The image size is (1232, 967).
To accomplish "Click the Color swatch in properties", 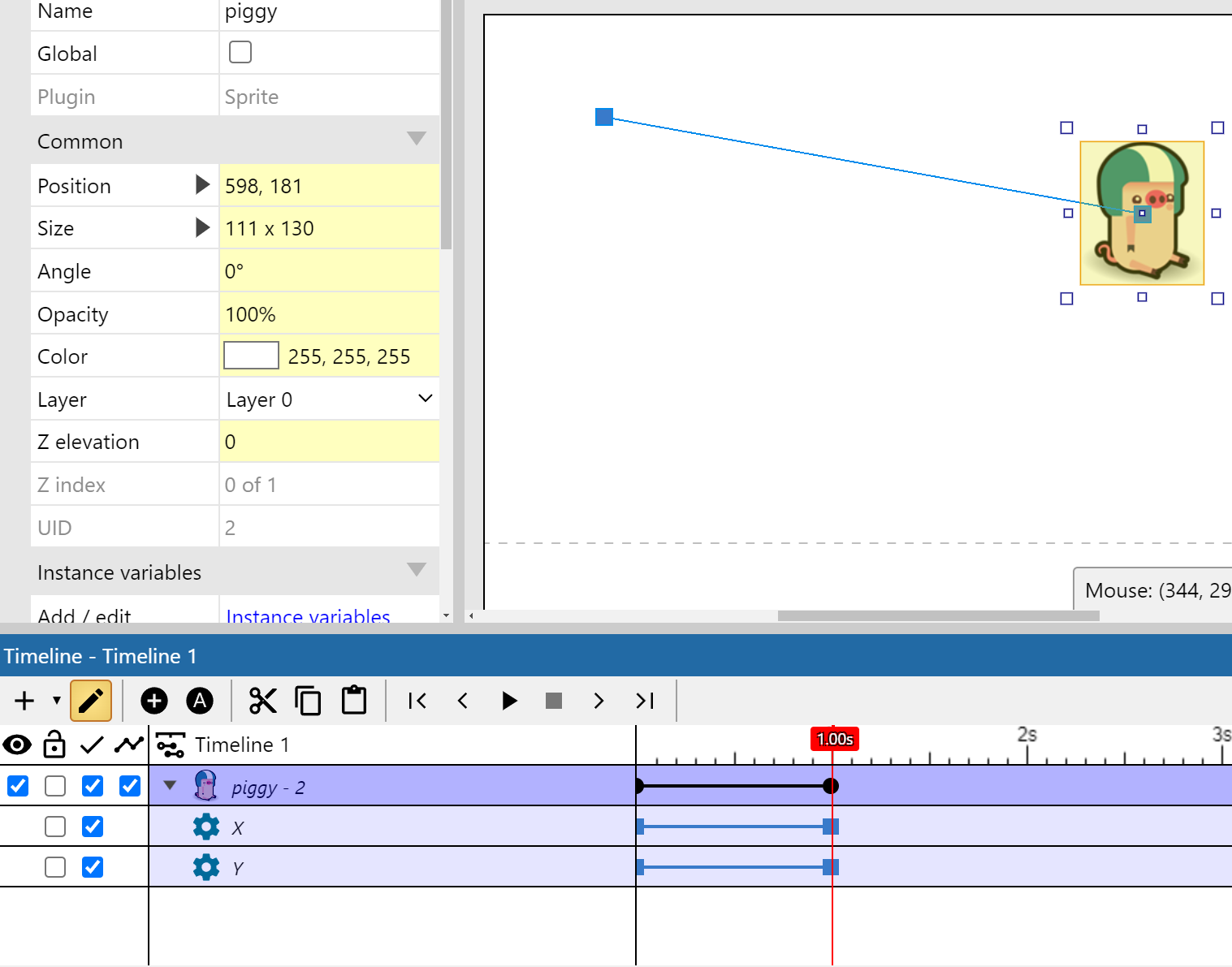I will 250,355.
